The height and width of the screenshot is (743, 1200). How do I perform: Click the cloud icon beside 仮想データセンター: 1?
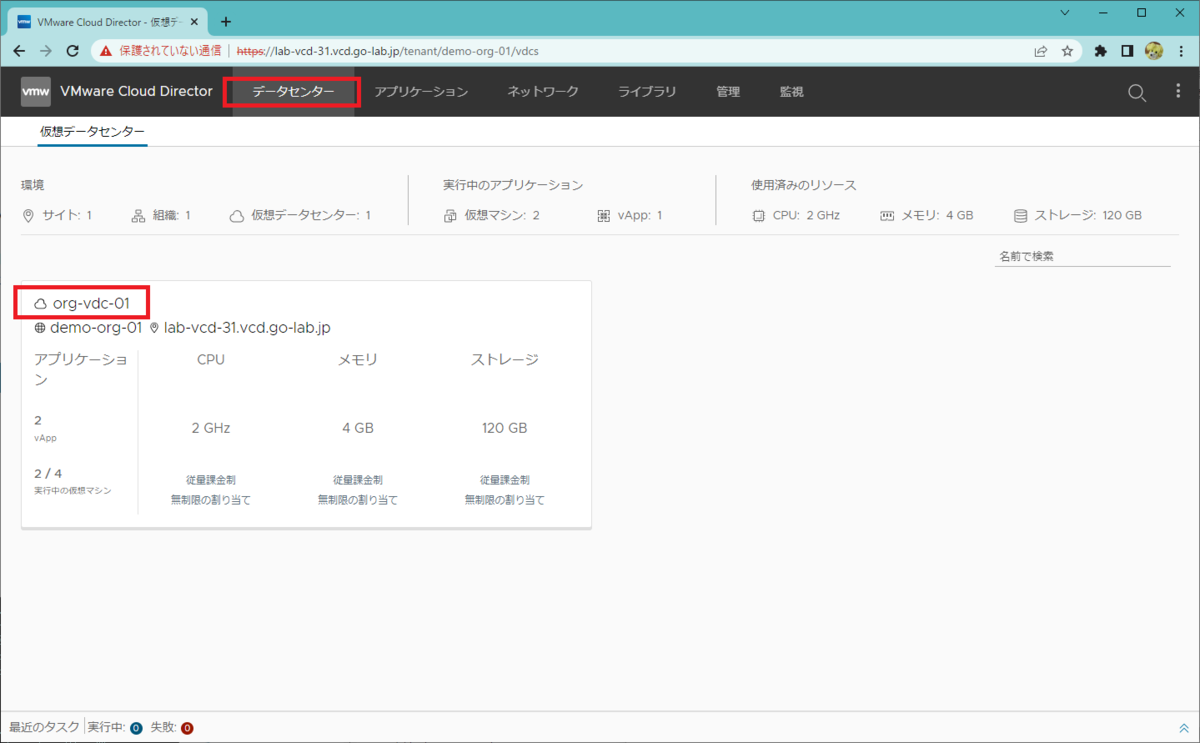tap(237, 215)
